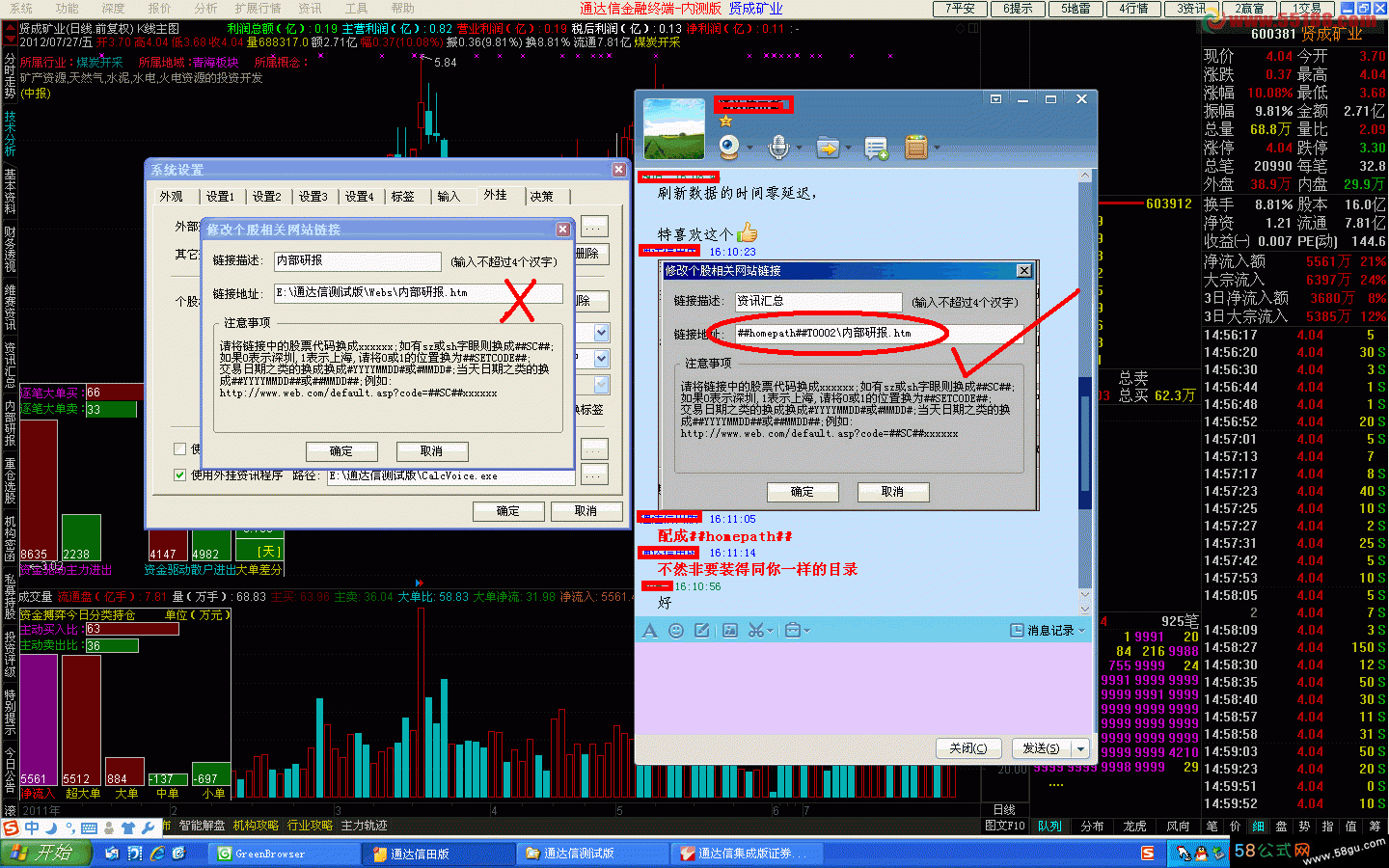Screen dimensions: 1389x868
Task: Switch to 设置1 tab
Action: 220,196
